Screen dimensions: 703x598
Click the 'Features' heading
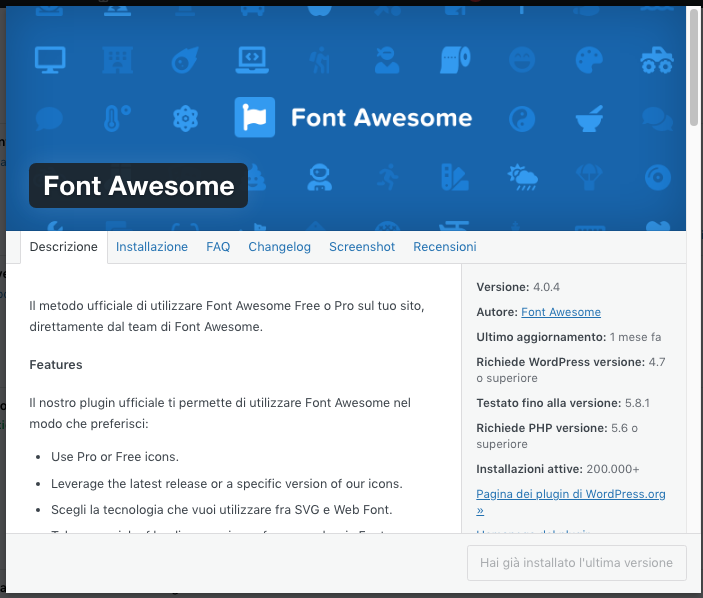tap(56, 365)
